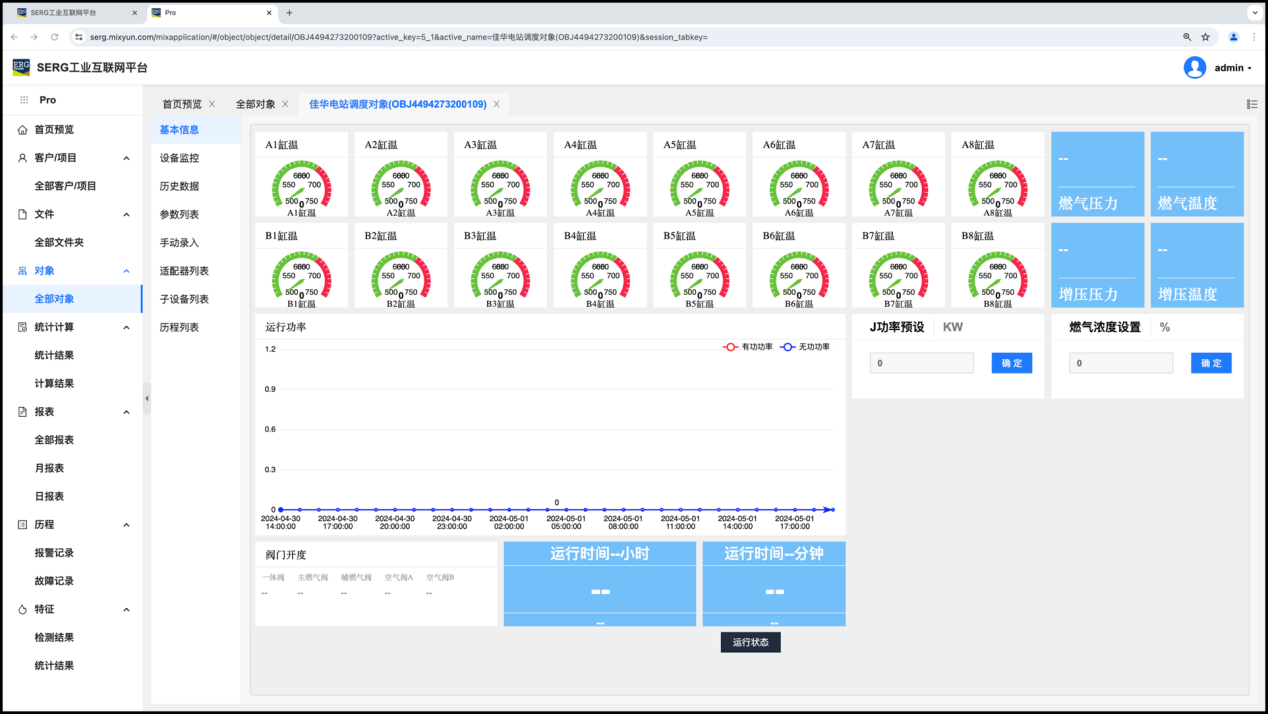Toggle the 无功功率 legend series in chart
This screenshot has height=714, width=1268.
tap(804, 347)
